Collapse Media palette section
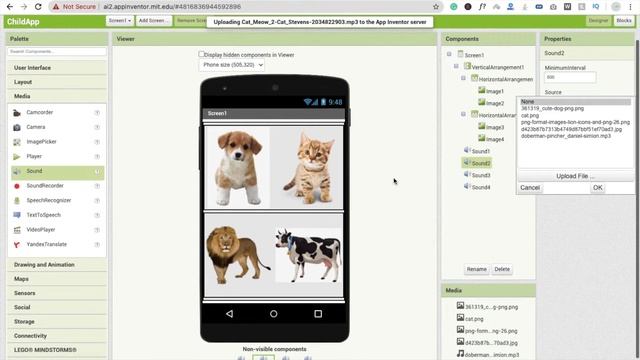640x360 pixels. 57,96
